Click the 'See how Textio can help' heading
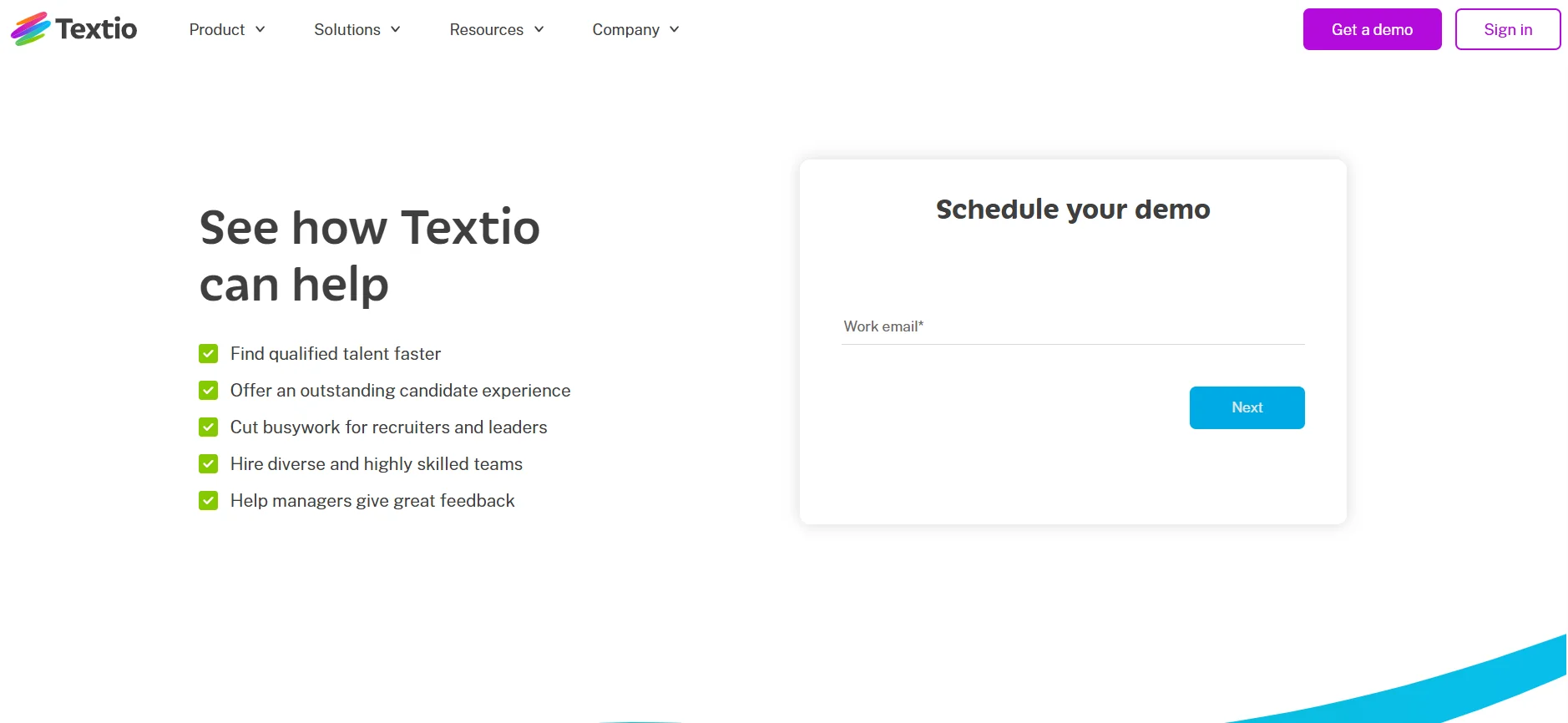Viewport: 1568px width, 723px height. click(x=370, y=255)
